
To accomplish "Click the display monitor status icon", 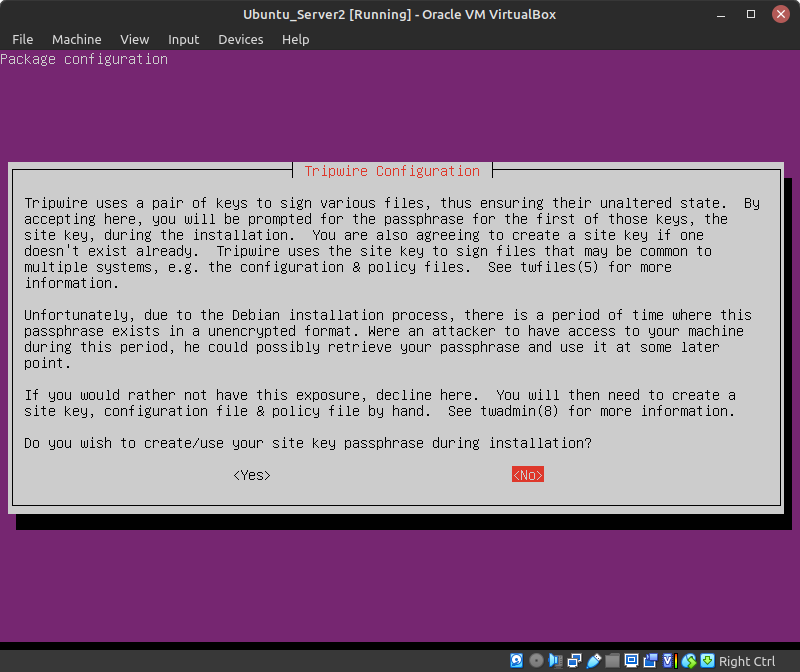I will coord(631,661).
